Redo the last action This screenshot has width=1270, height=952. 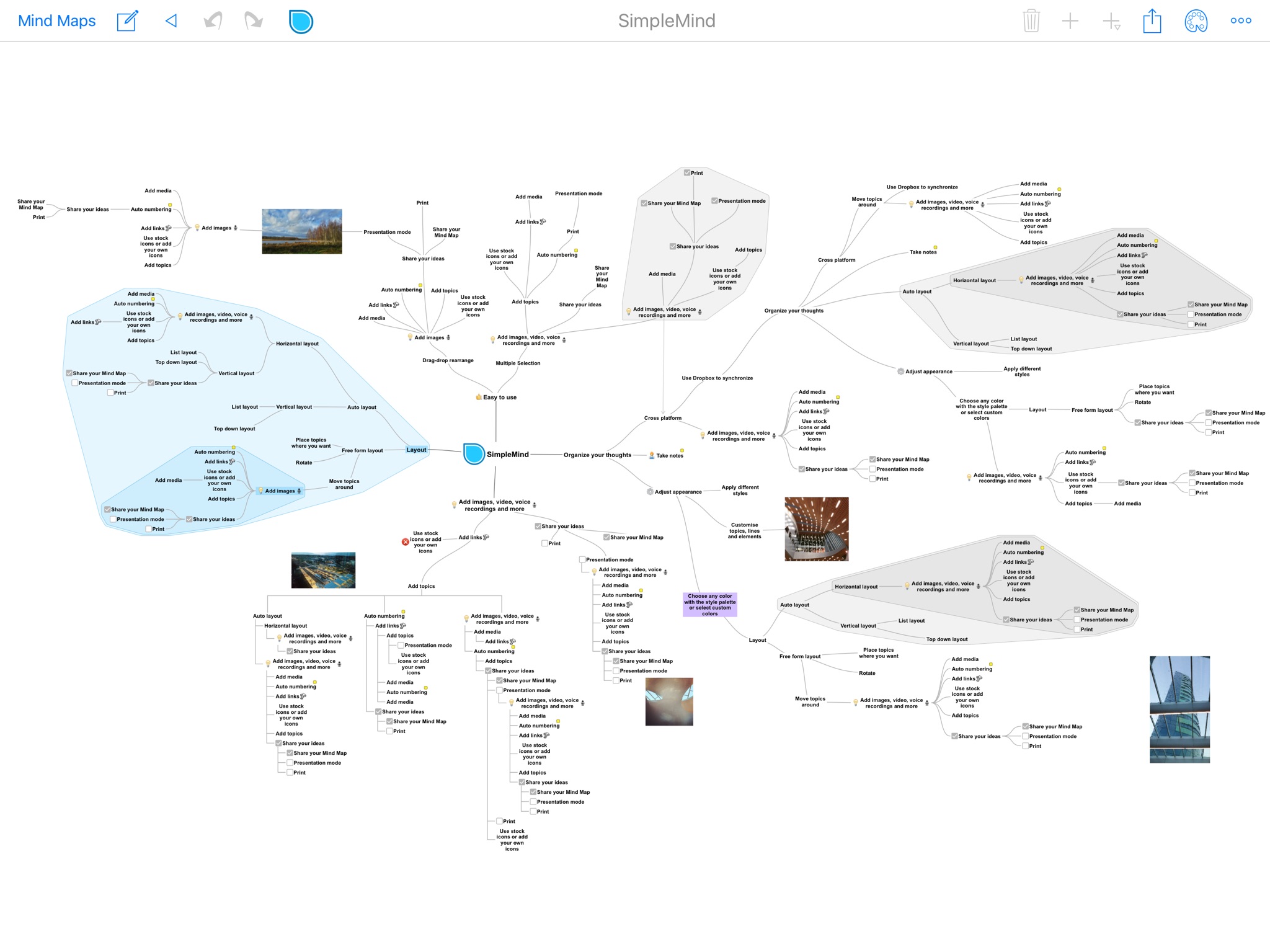254,20
